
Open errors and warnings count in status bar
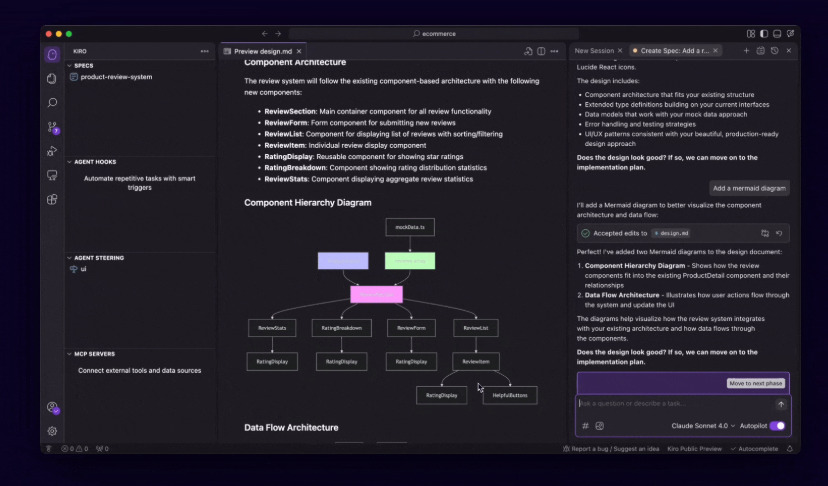74,448
